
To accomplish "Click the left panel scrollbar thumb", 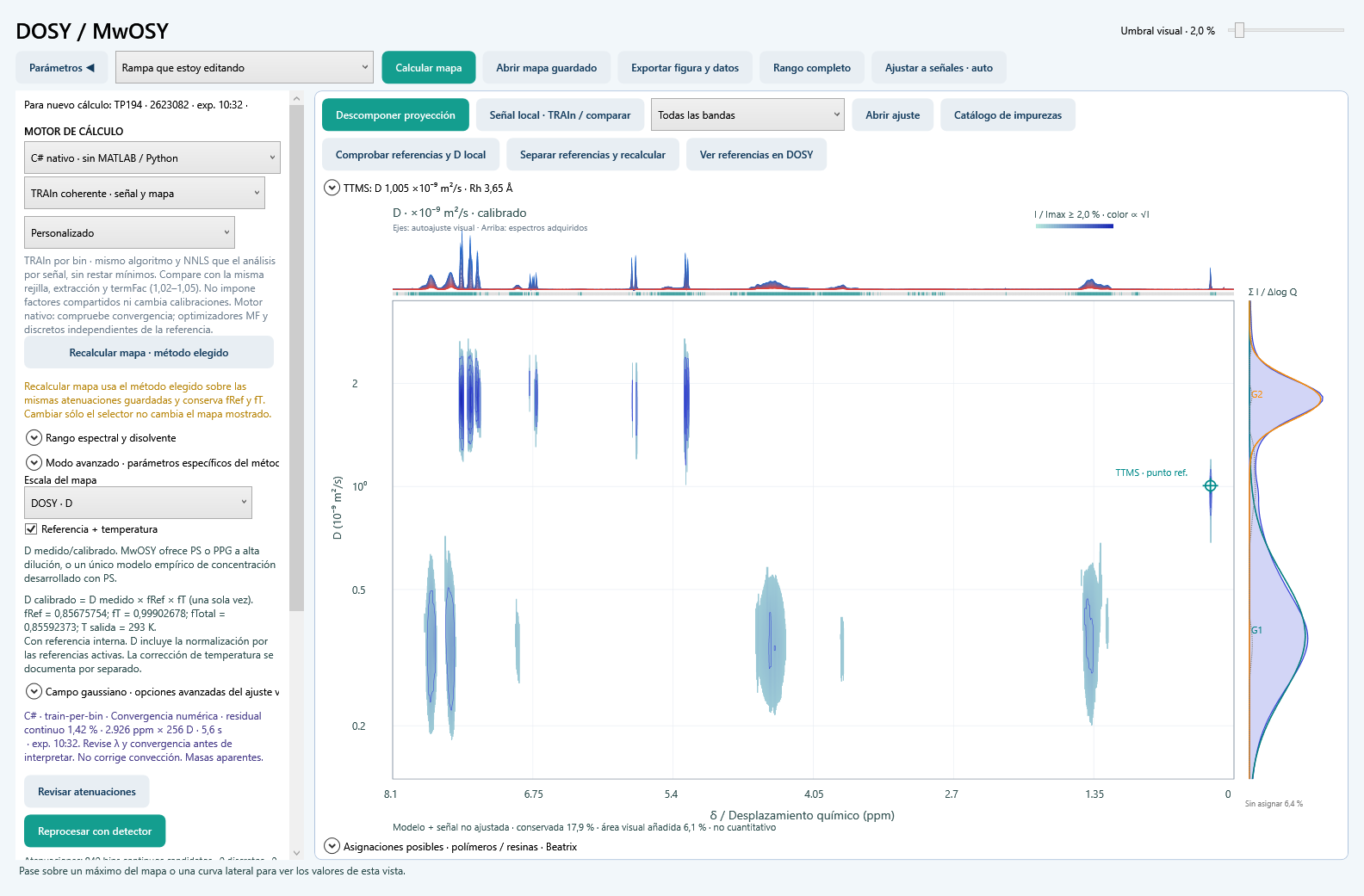I will (x=297, y=357).
